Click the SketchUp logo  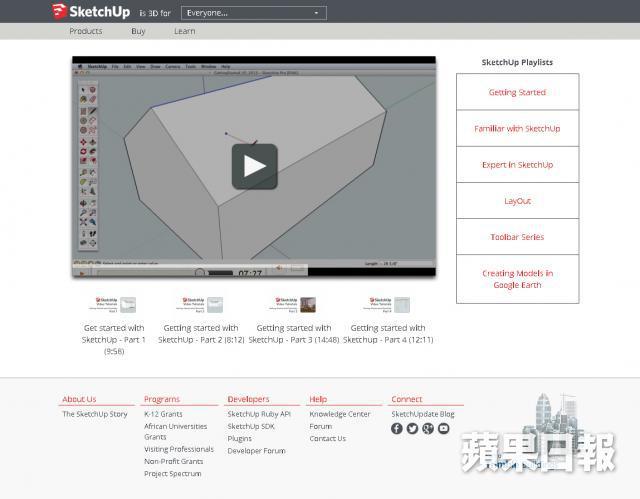pos(91,11)
